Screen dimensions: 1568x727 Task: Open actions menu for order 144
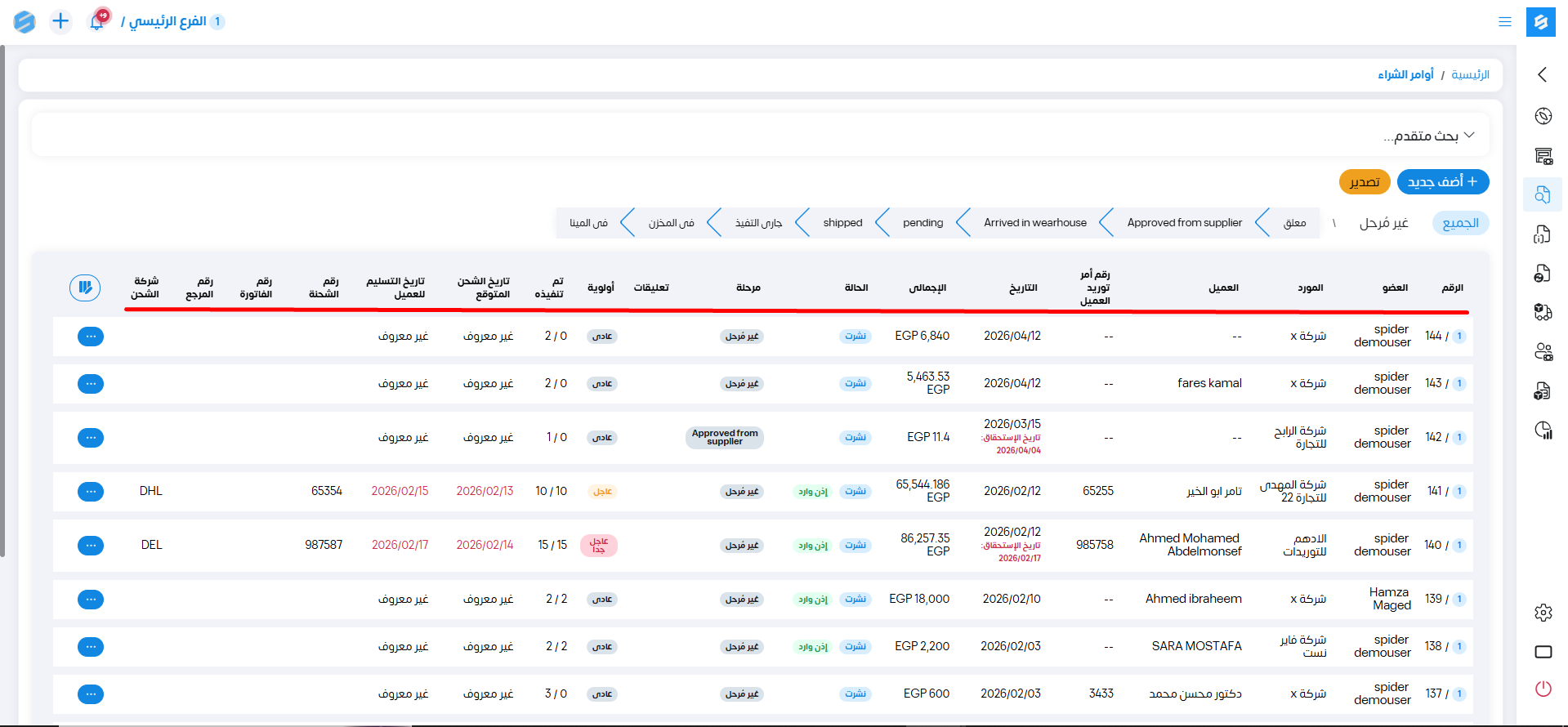pos(91,337)
